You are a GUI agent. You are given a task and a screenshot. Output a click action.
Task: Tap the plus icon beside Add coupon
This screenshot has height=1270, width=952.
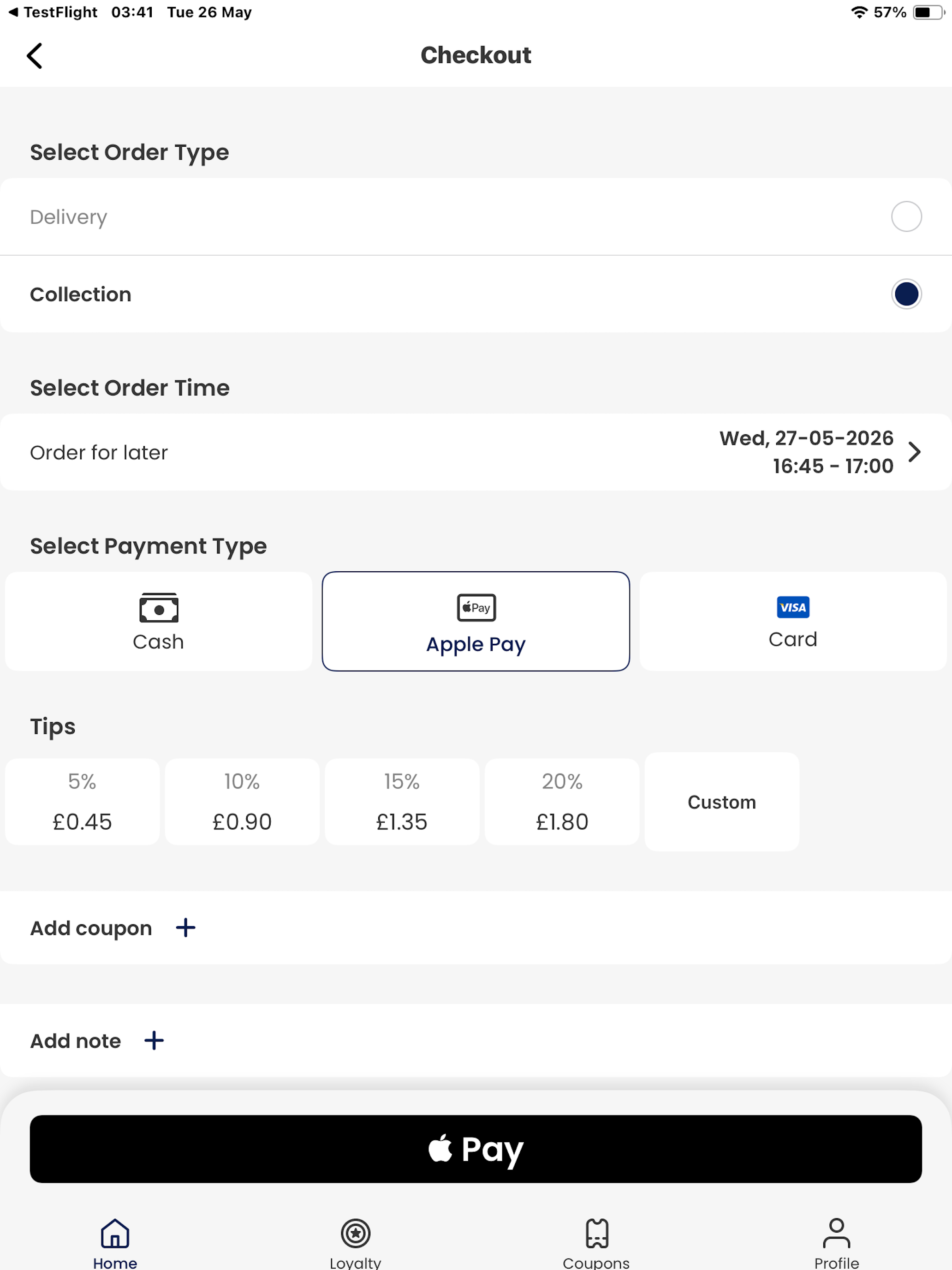(x=185, y=927)
